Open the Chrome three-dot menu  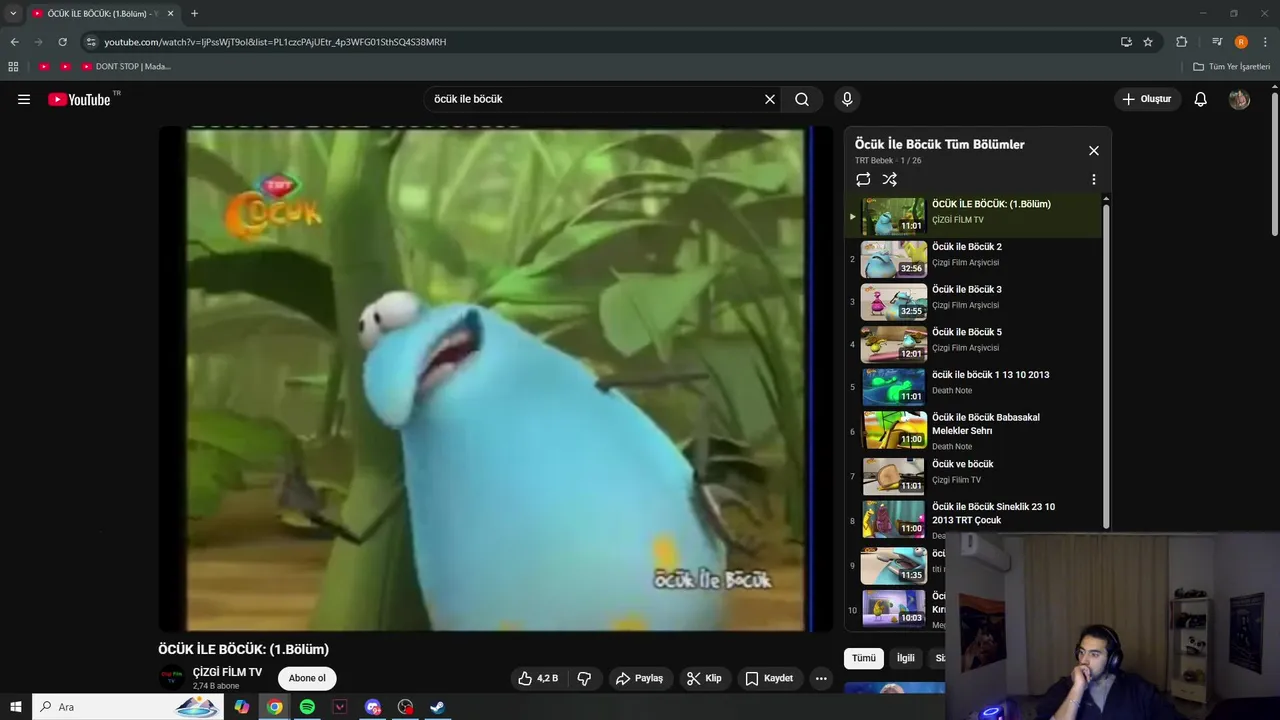click(1266, 42)
